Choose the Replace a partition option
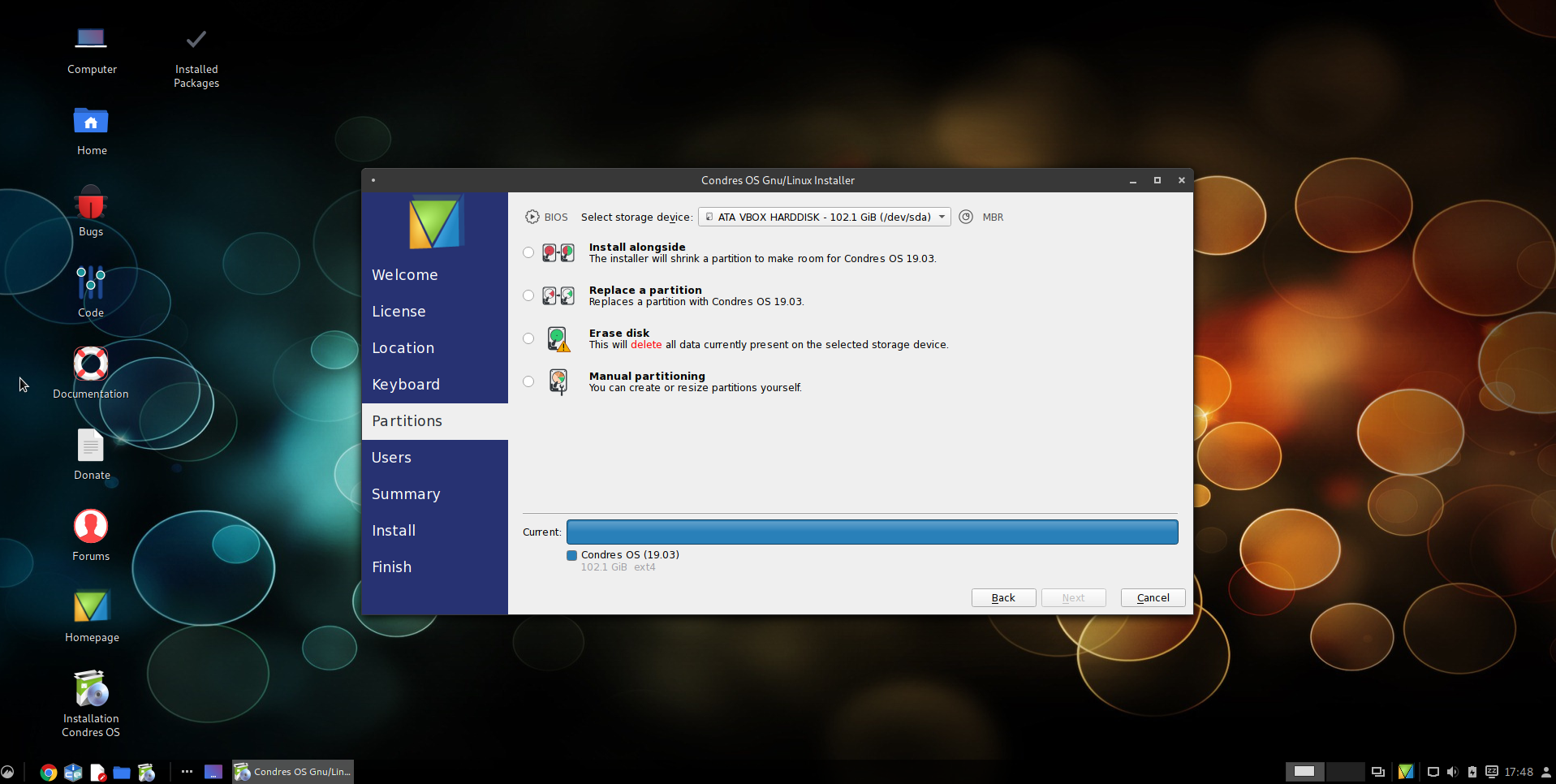 tap(528, 295)
